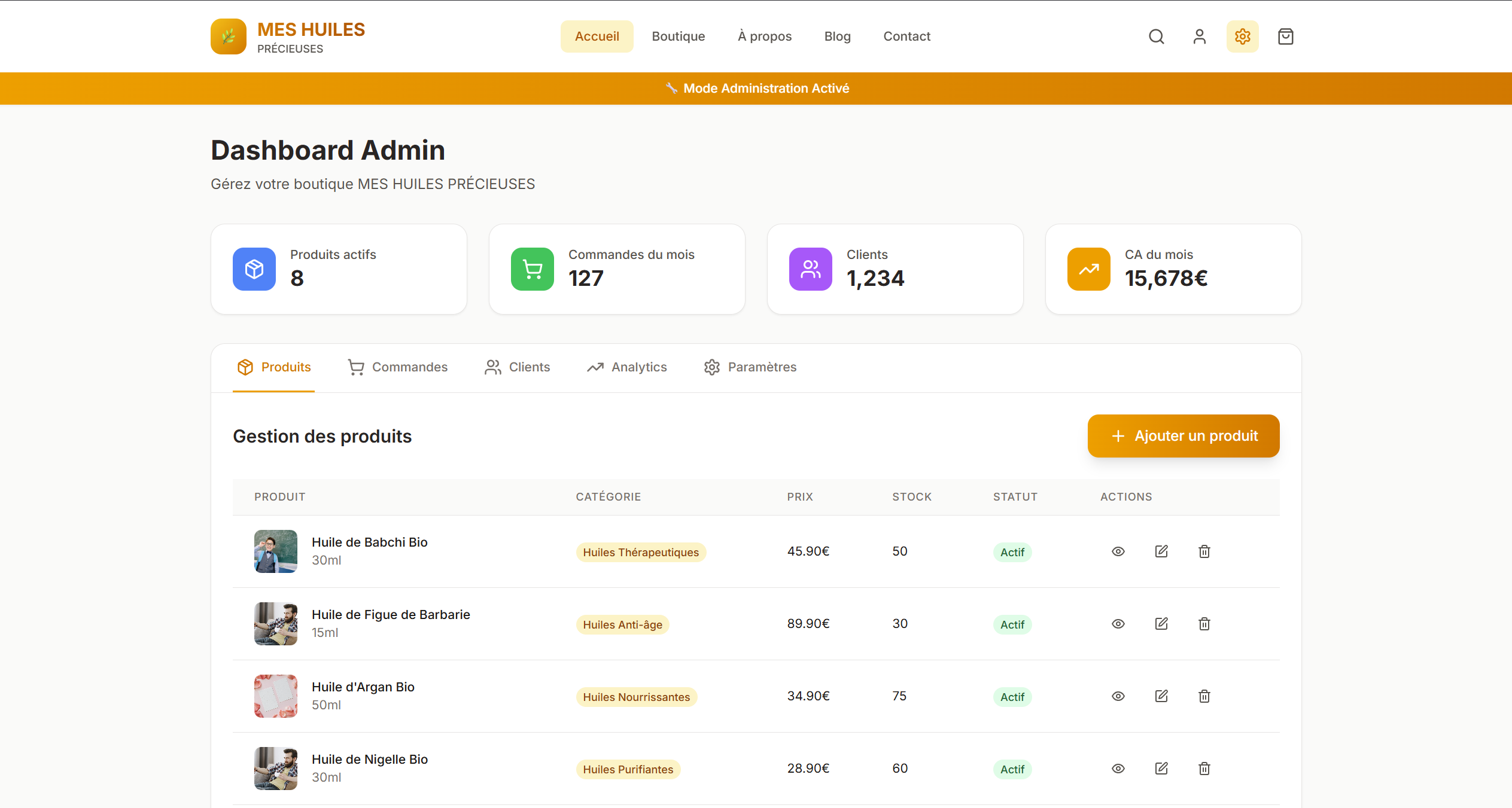Click the Huiles Thérapeutiques category badge
Viewport: 1512px width, 808px height.
pos(641,553)
